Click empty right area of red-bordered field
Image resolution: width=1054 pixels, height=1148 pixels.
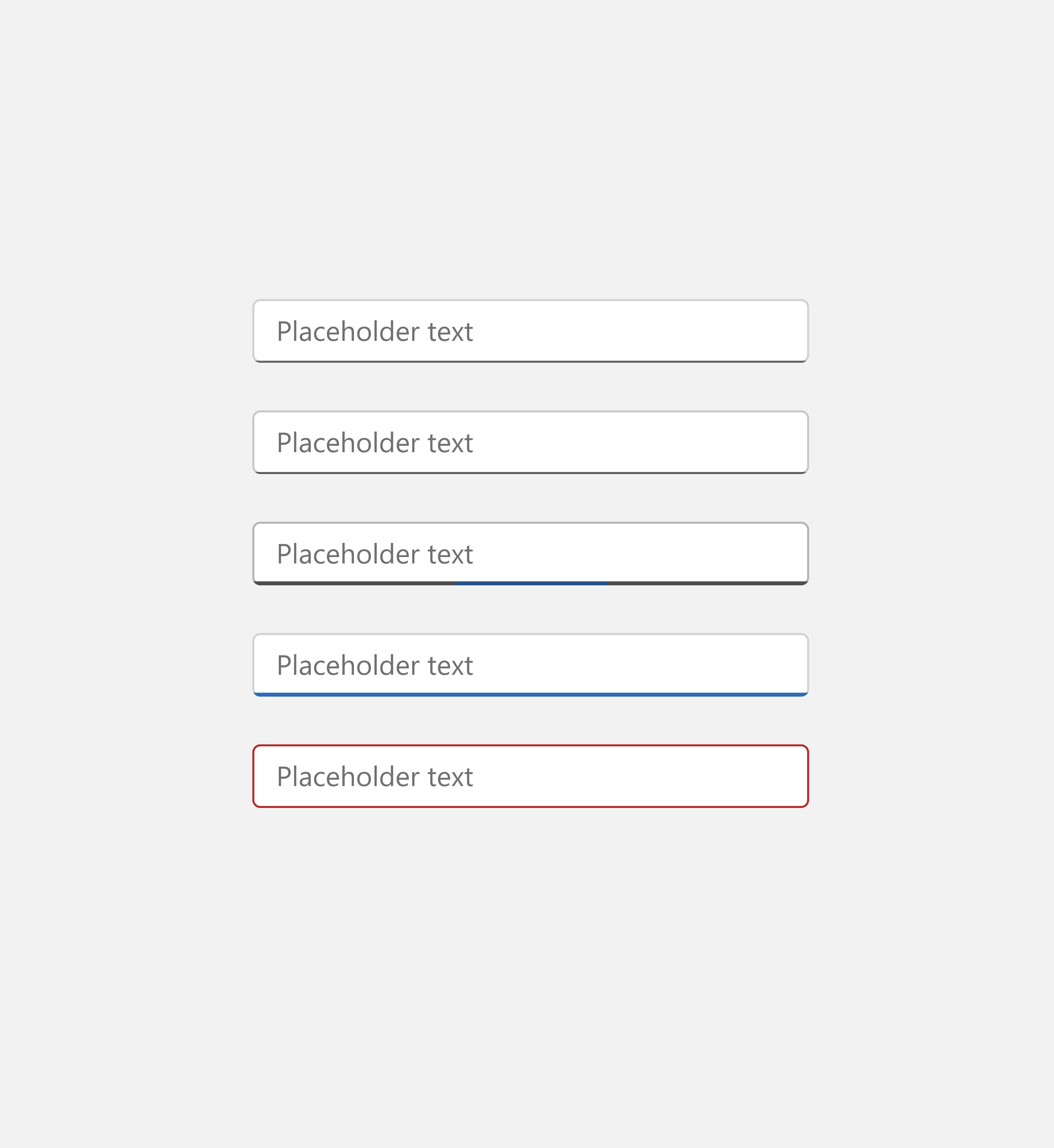[x=684, y=776]
